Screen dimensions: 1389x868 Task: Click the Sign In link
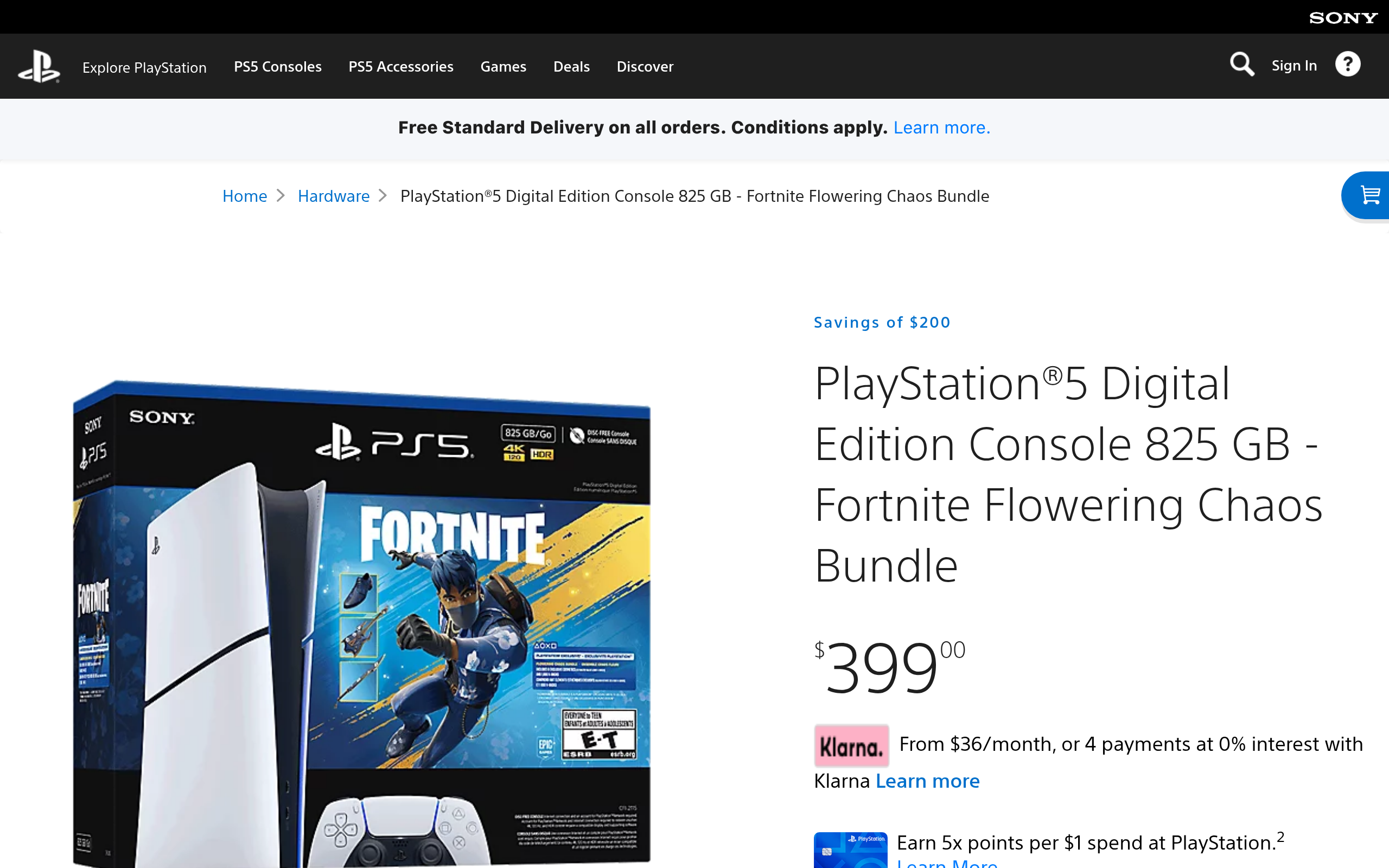[x=1294, y=66]
